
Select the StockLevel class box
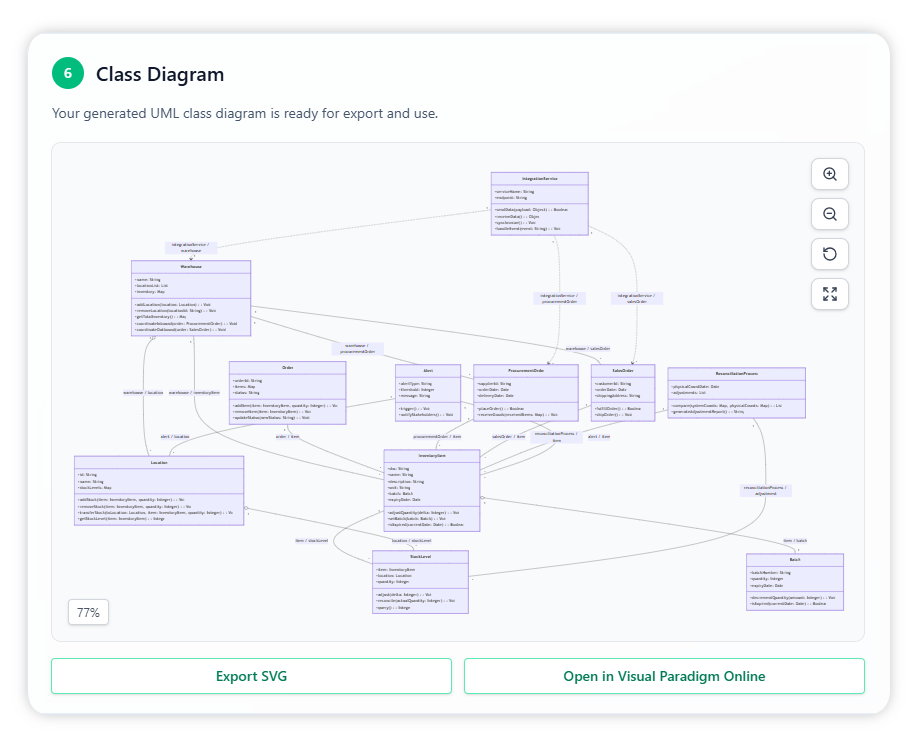(420, 580)
